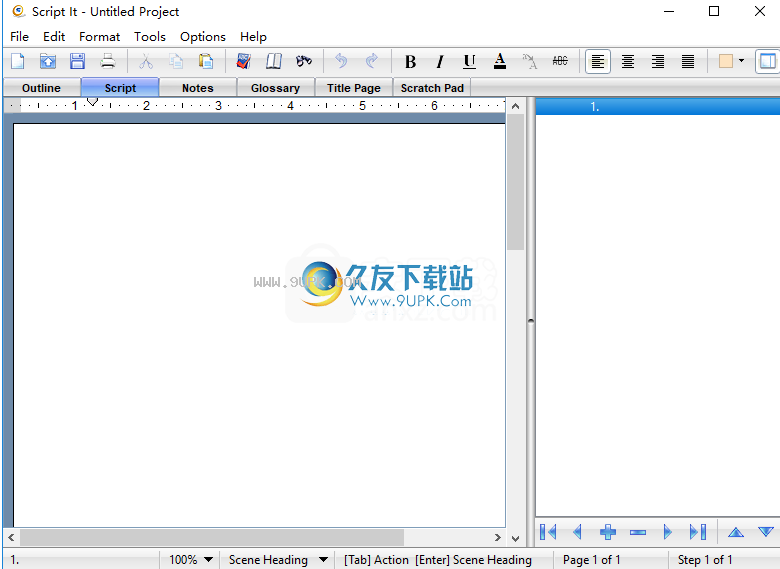Screen dimensions: 780x569
Task: Open the Format menu
Action: pos(99,37)
